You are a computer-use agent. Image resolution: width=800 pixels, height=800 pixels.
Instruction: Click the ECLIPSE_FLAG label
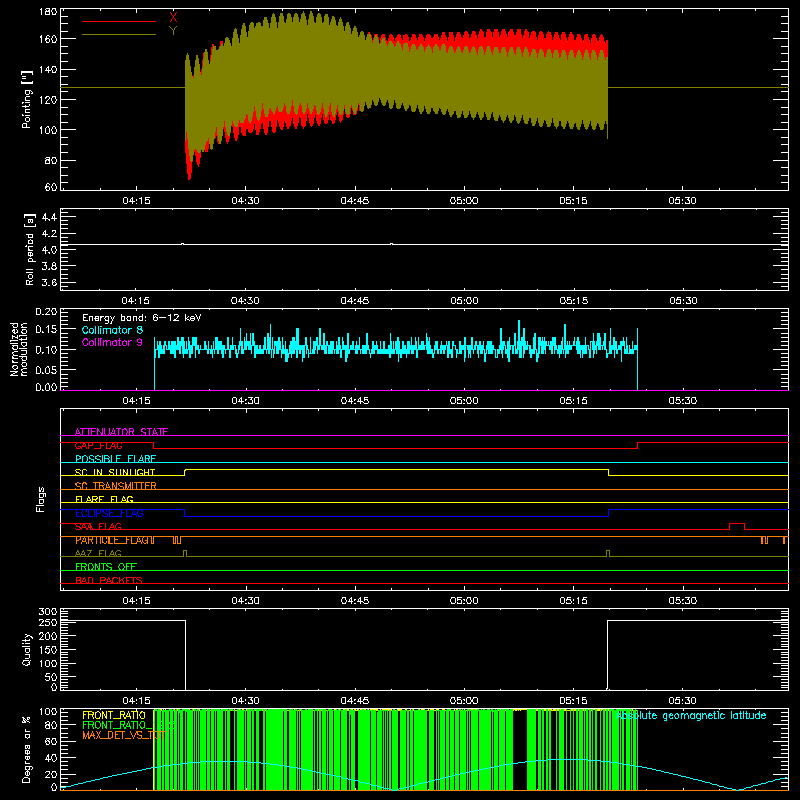click(109, 513)
